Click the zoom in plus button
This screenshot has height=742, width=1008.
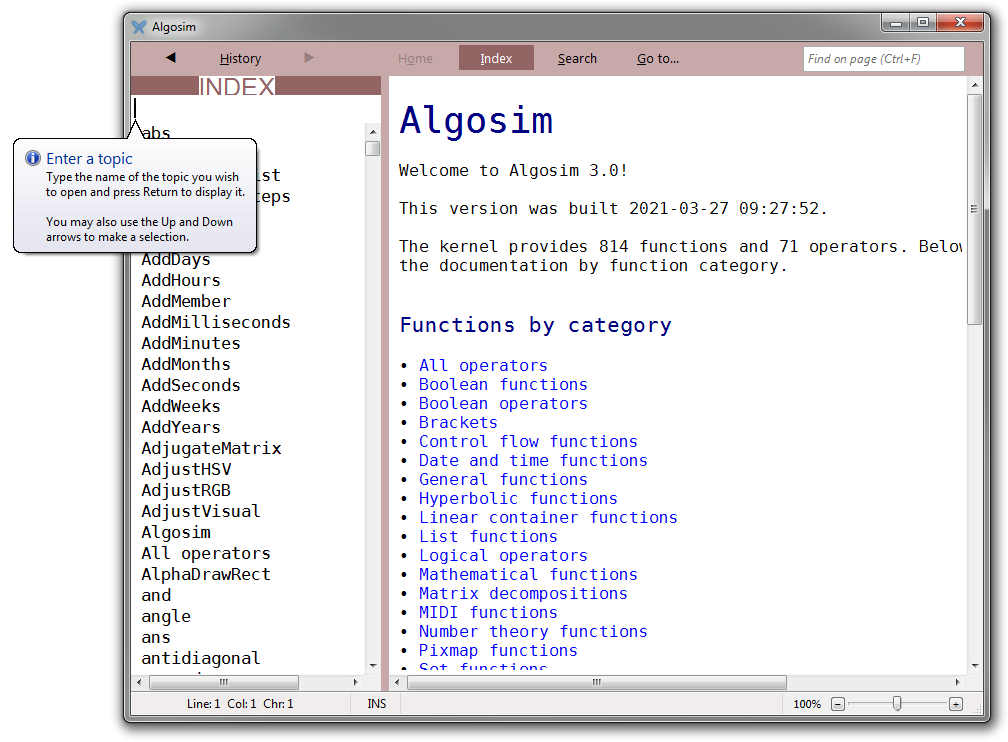tap(956, 704)
